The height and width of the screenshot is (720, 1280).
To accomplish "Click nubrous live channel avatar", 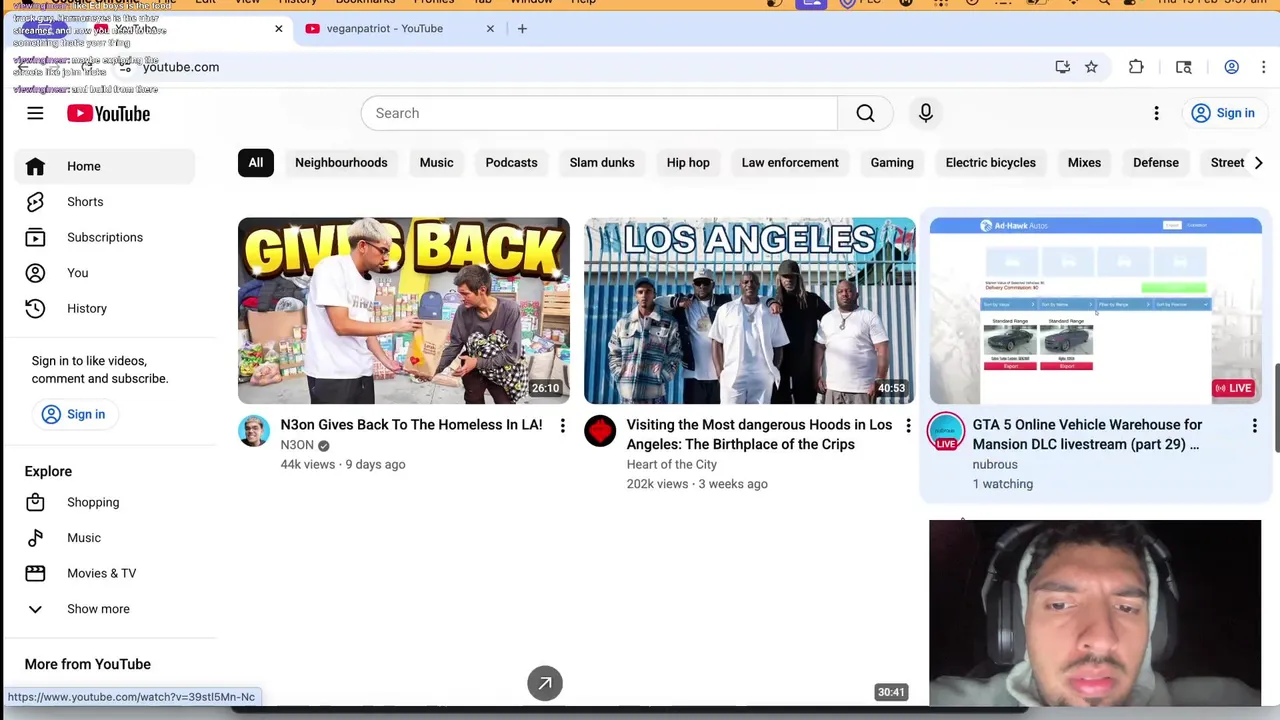I will [946, 432].
